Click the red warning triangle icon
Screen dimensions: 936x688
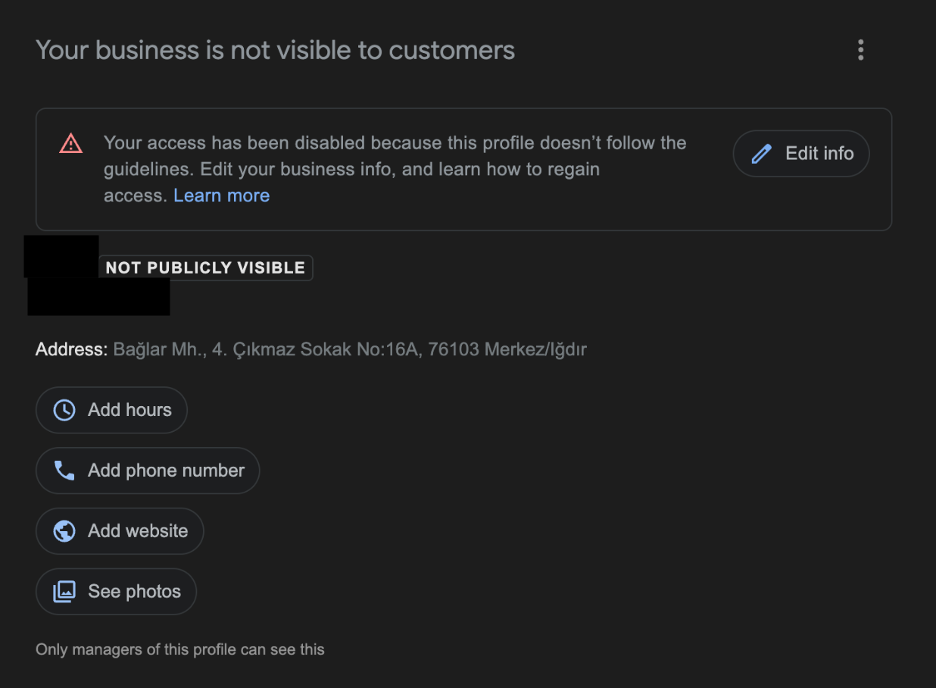[x=70, y=143]
